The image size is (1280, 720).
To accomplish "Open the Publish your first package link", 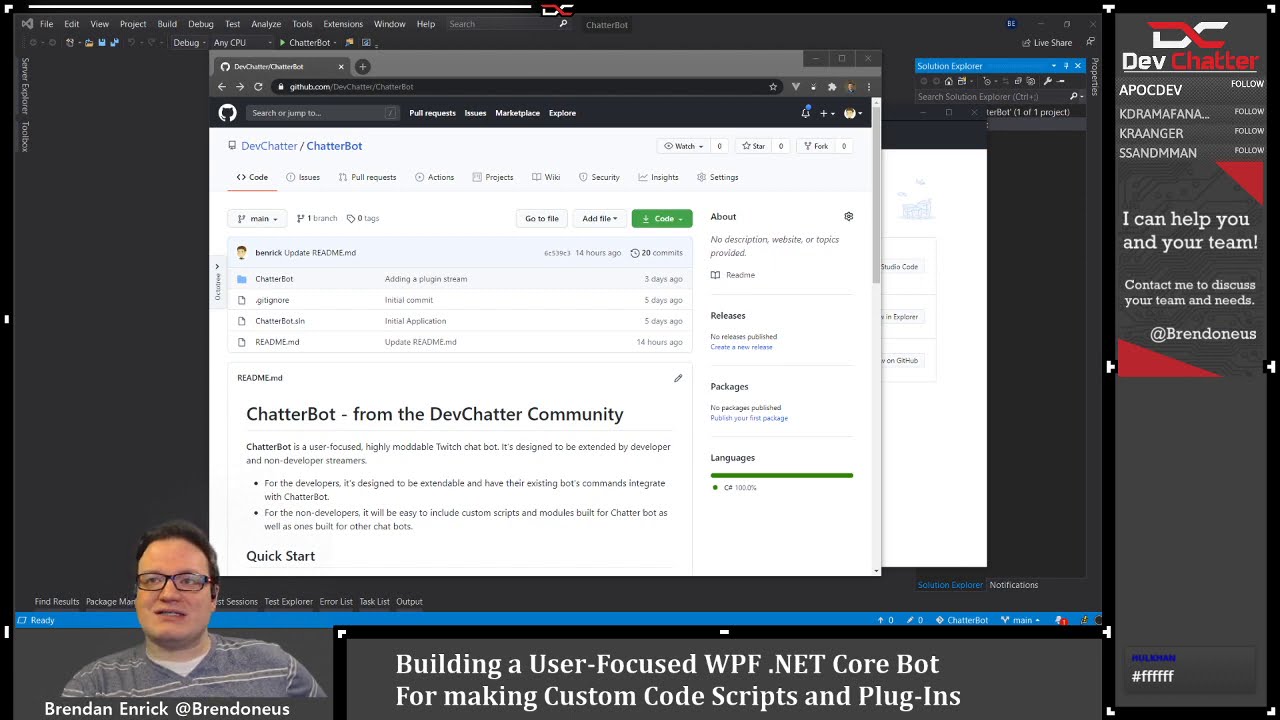I will pyautogui.click(x=749, y=418).
